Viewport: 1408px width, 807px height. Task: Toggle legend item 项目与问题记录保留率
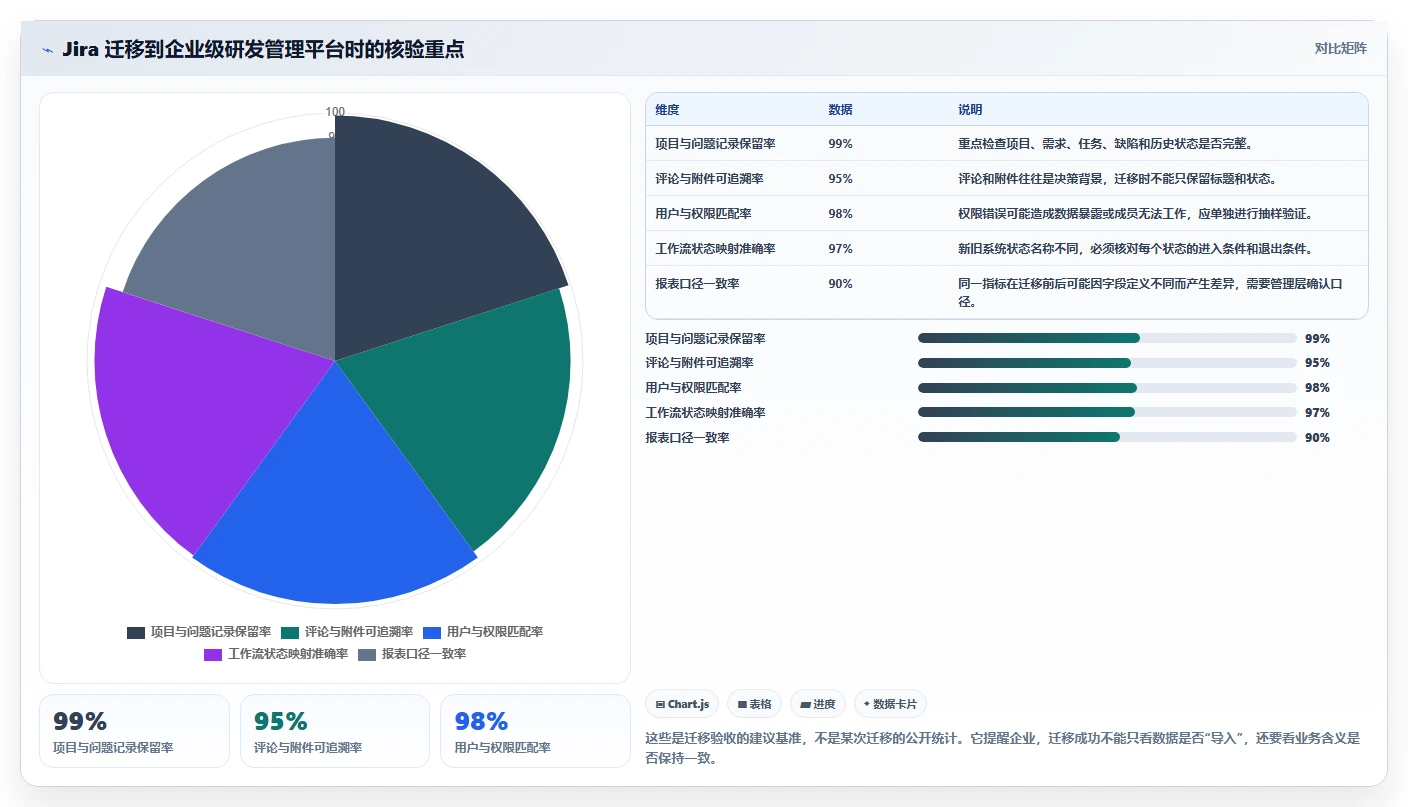pos(199,632)
